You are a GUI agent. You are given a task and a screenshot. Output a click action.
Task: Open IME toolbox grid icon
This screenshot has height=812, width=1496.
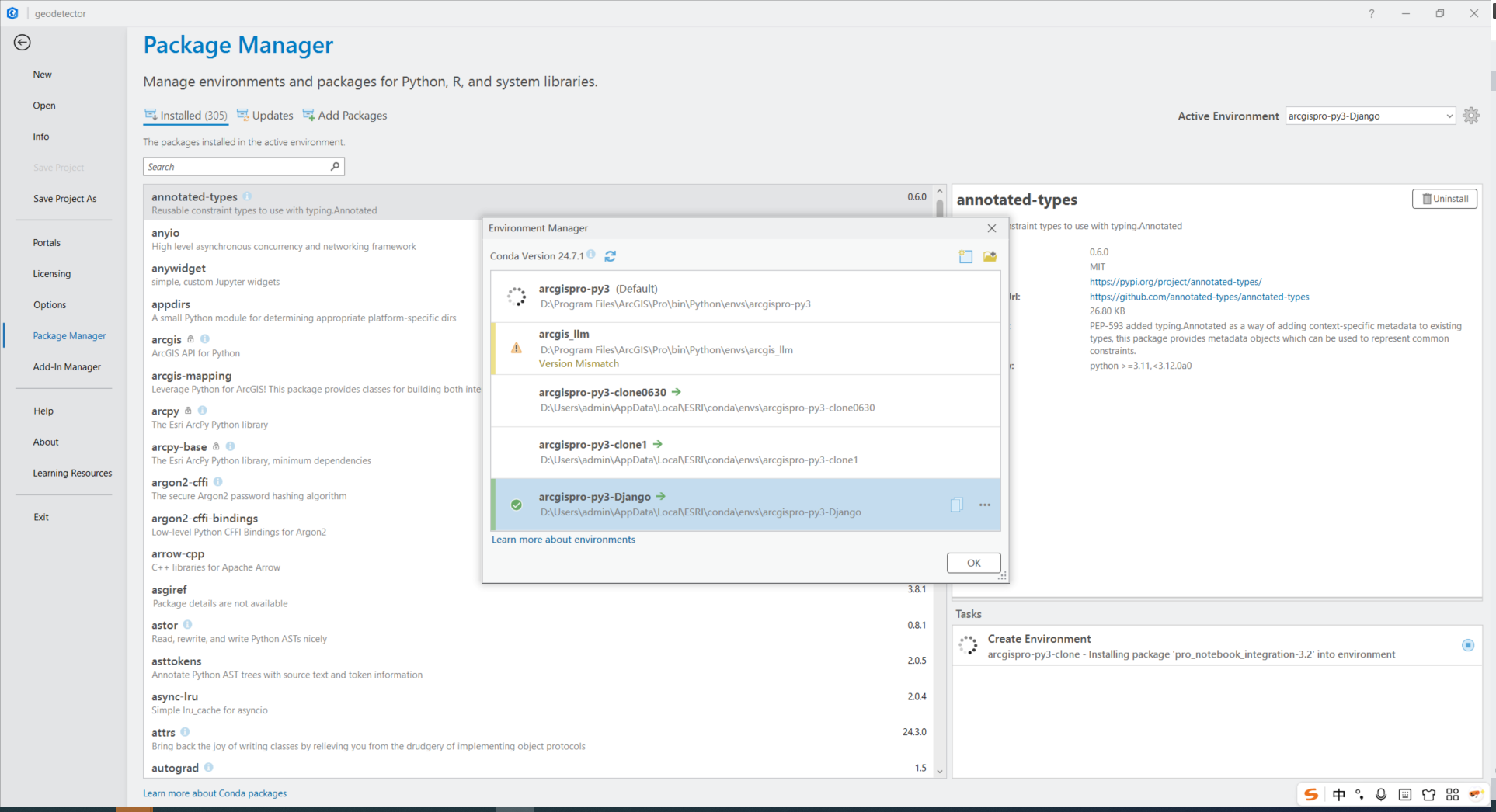coord(1453,794)
